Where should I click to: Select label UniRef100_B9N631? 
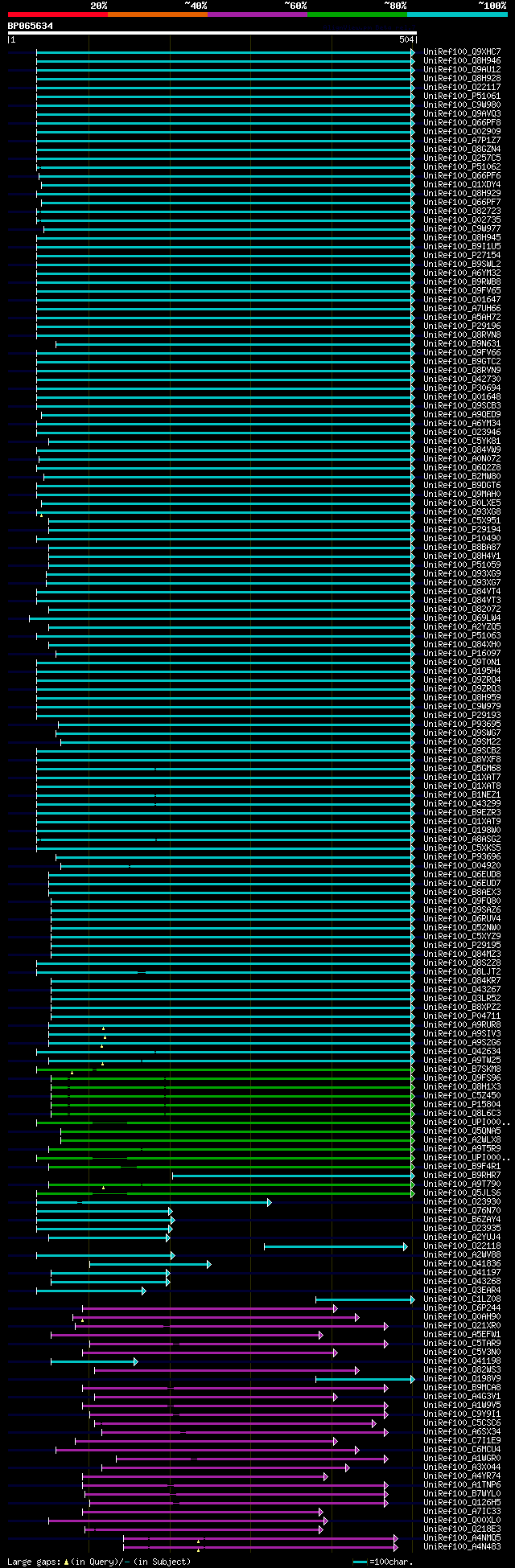click(462, 344)
